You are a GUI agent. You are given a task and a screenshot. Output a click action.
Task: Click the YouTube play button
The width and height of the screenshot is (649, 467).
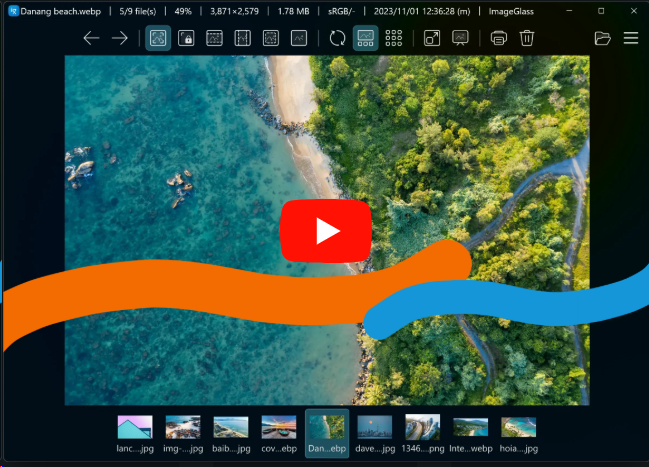pyautogui.click(x=326, y=231)
